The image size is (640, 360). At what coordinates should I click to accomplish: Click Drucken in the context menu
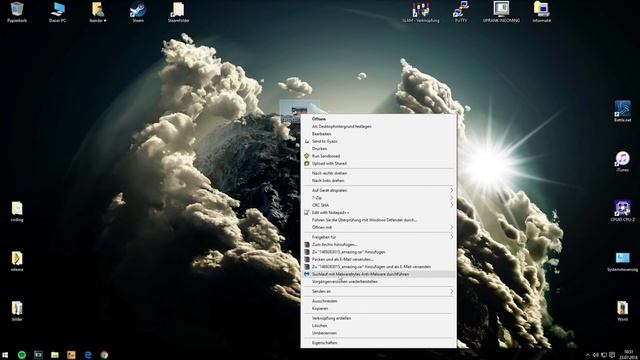pyautogui.click(x=379, y=149)
